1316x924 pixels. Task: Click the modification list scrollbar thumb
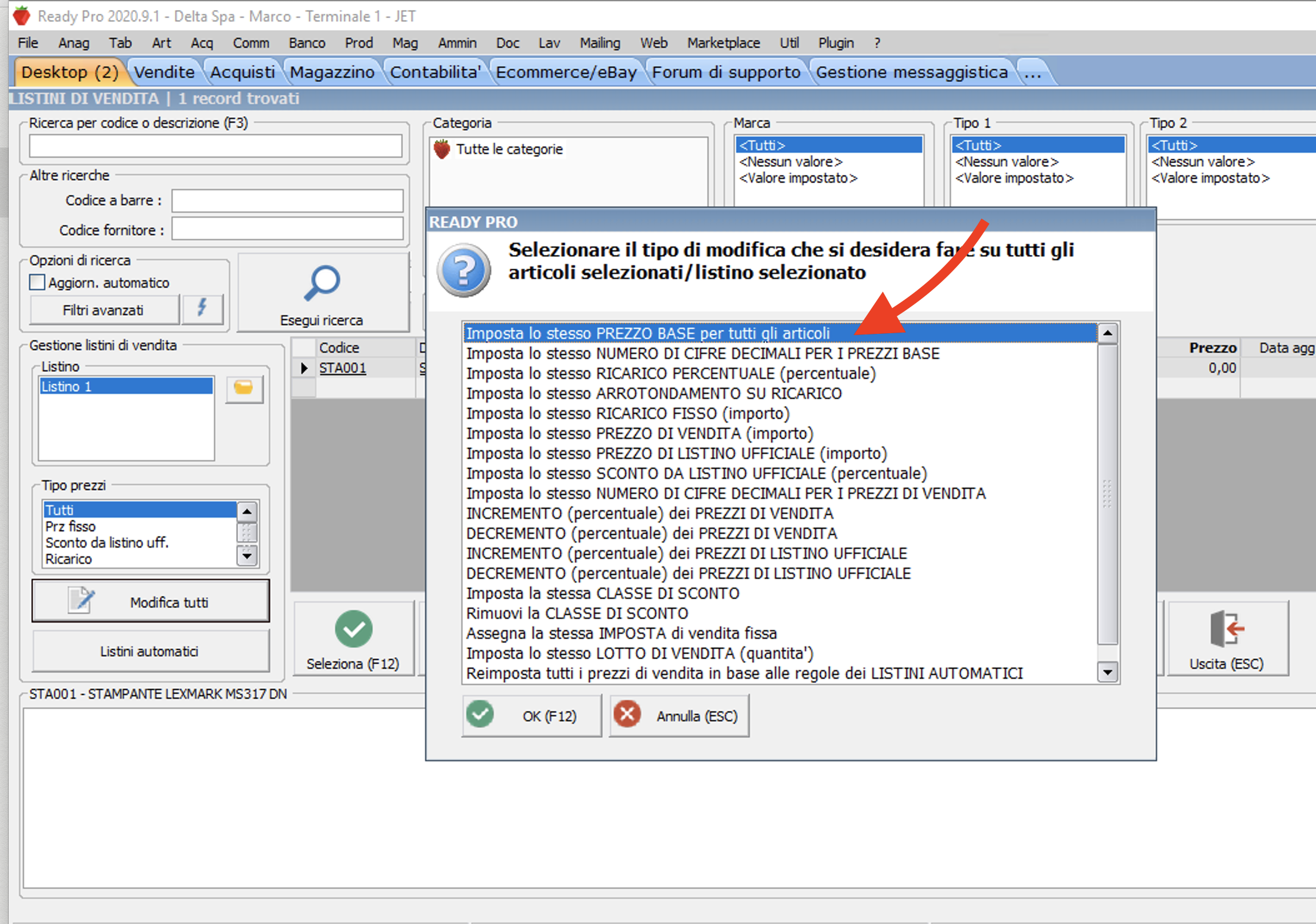point(1107,493)
